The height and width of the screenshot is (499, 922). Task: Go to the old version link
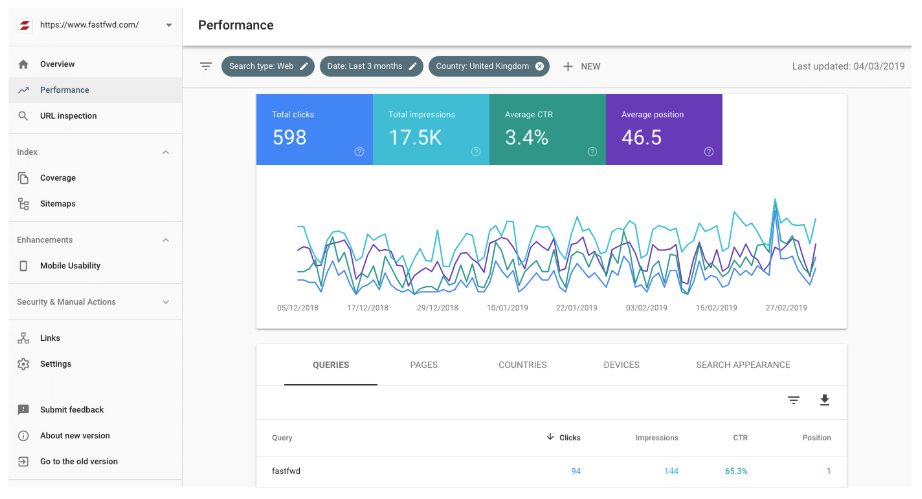(79, 461)
